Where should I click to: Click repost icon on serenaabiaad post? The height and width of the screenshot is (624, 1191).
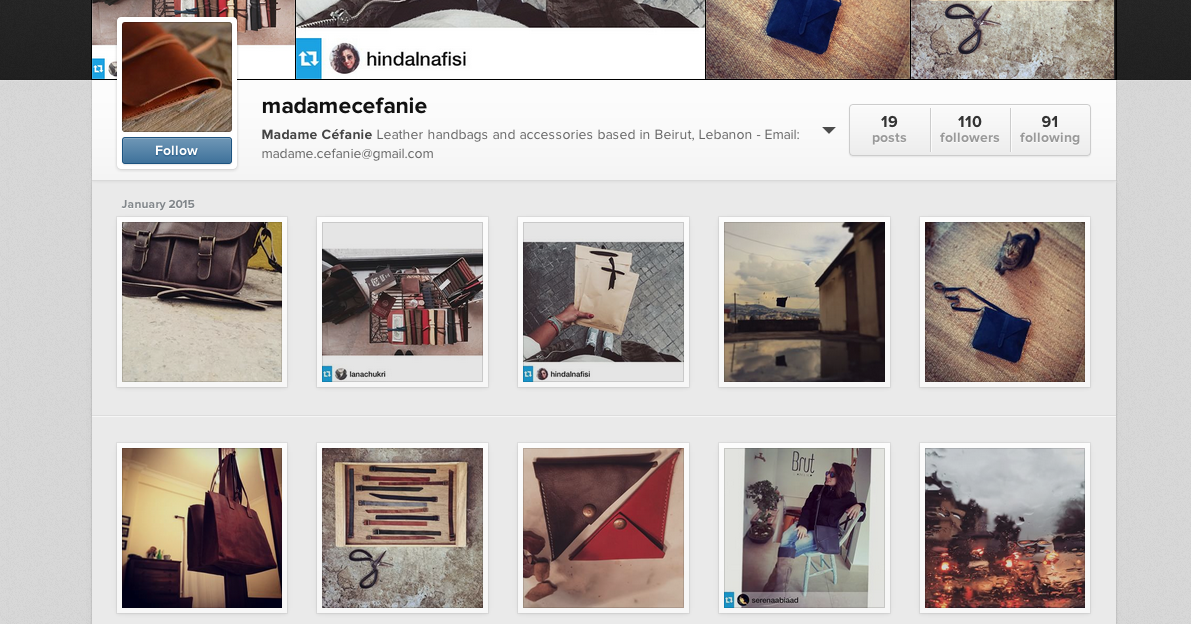click(729, 600)
